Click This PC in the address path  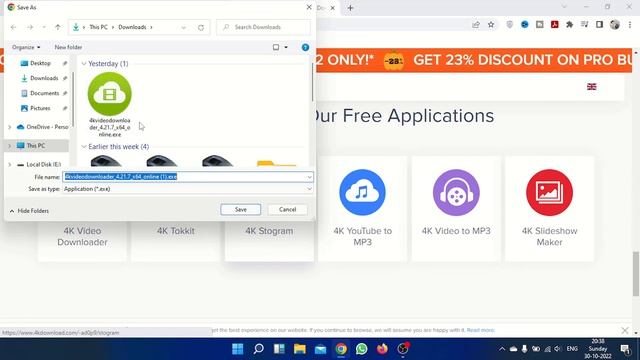point(98,27)
